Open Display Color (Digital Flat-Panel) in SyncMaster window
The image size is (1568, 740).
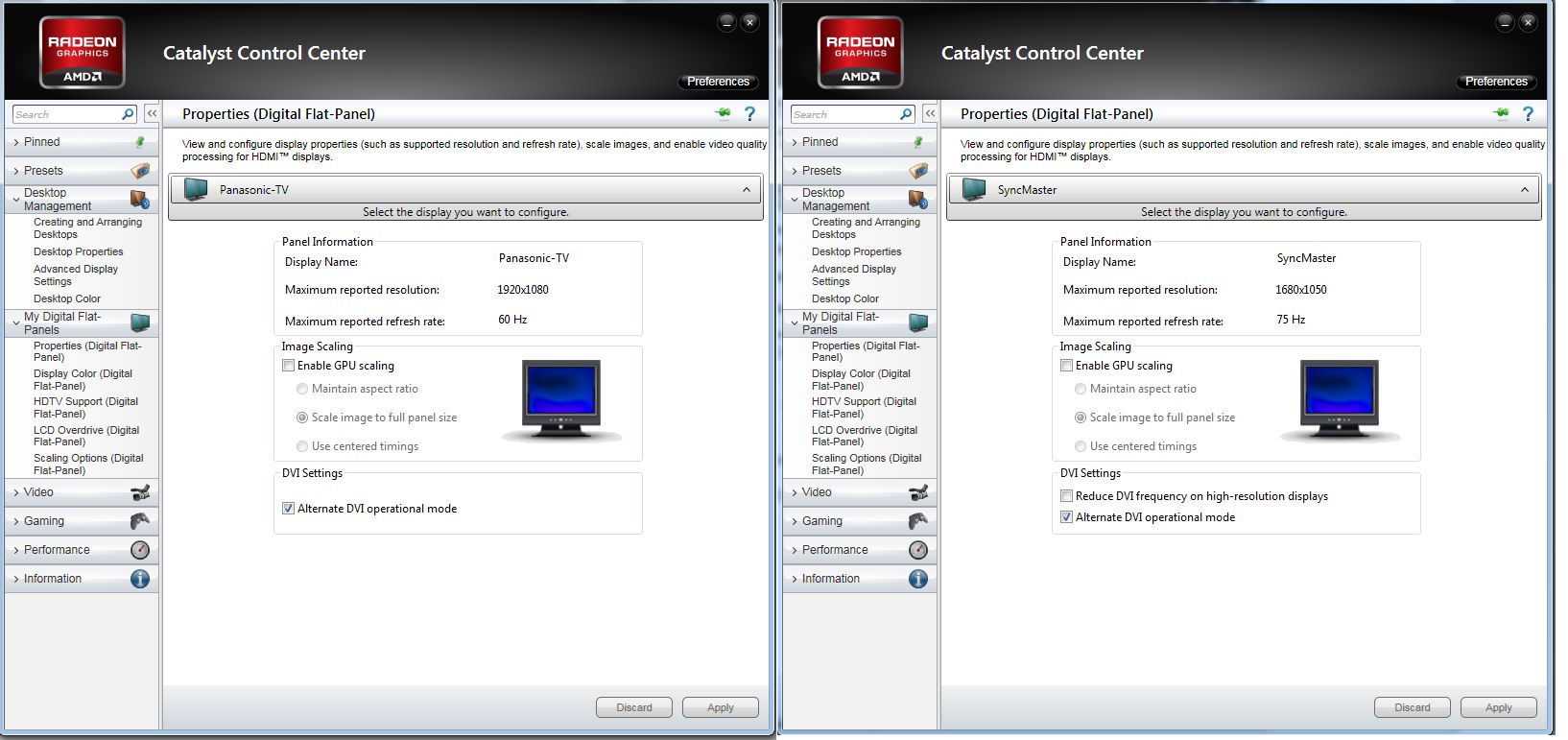click(x=861, y=380)
